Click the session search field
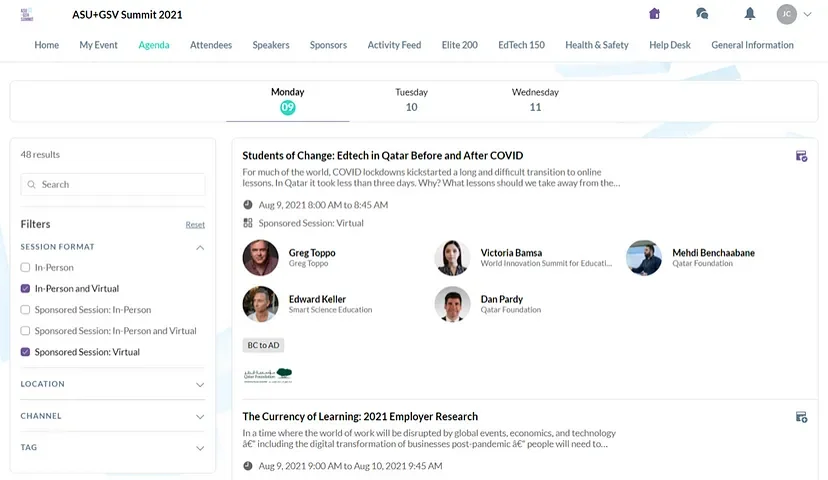828x480 pixels. click(x=113, y=185)
